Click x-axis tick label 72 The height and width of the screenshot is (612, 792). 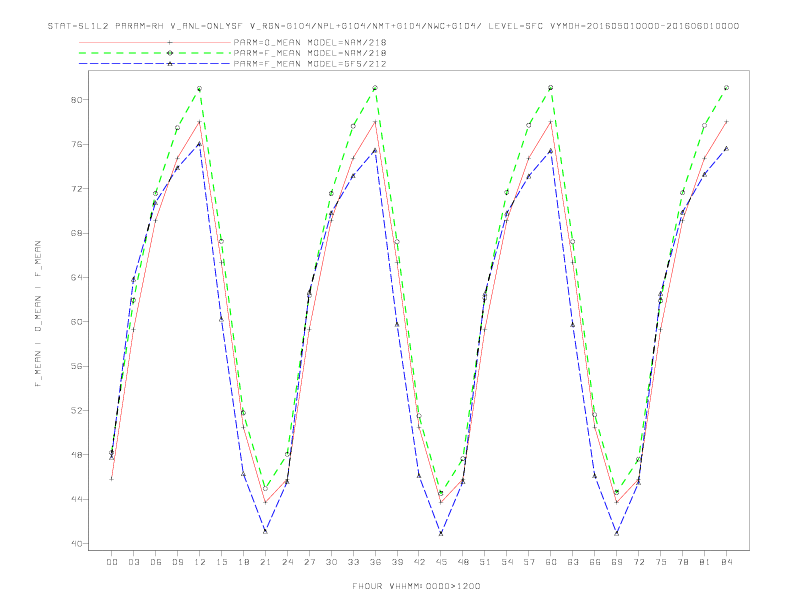[639, 562]
